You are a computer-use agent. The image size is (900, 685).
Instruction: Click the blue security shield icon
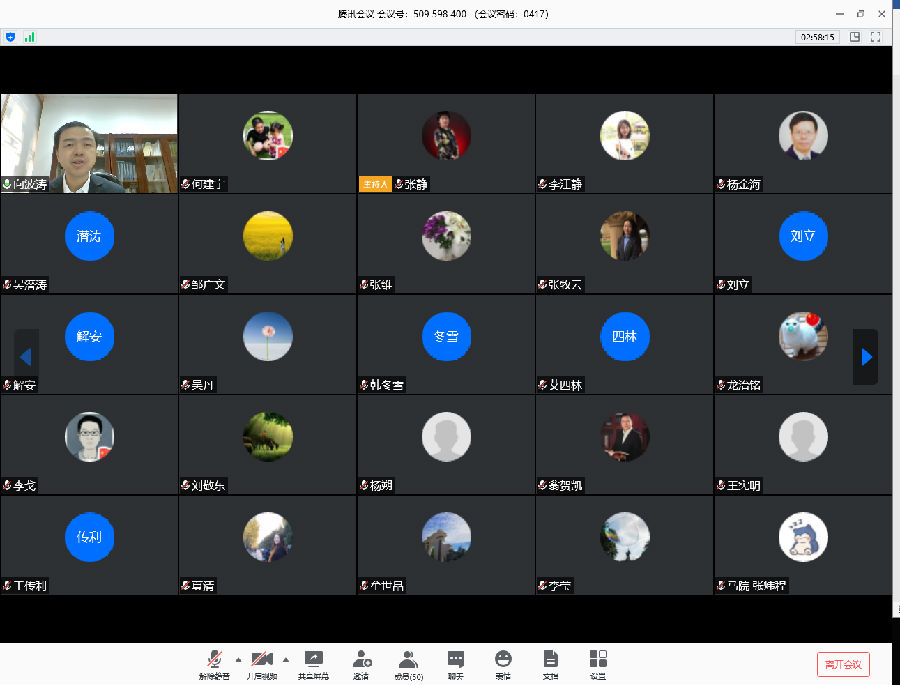pyautogui.click(x=11, y=37)
